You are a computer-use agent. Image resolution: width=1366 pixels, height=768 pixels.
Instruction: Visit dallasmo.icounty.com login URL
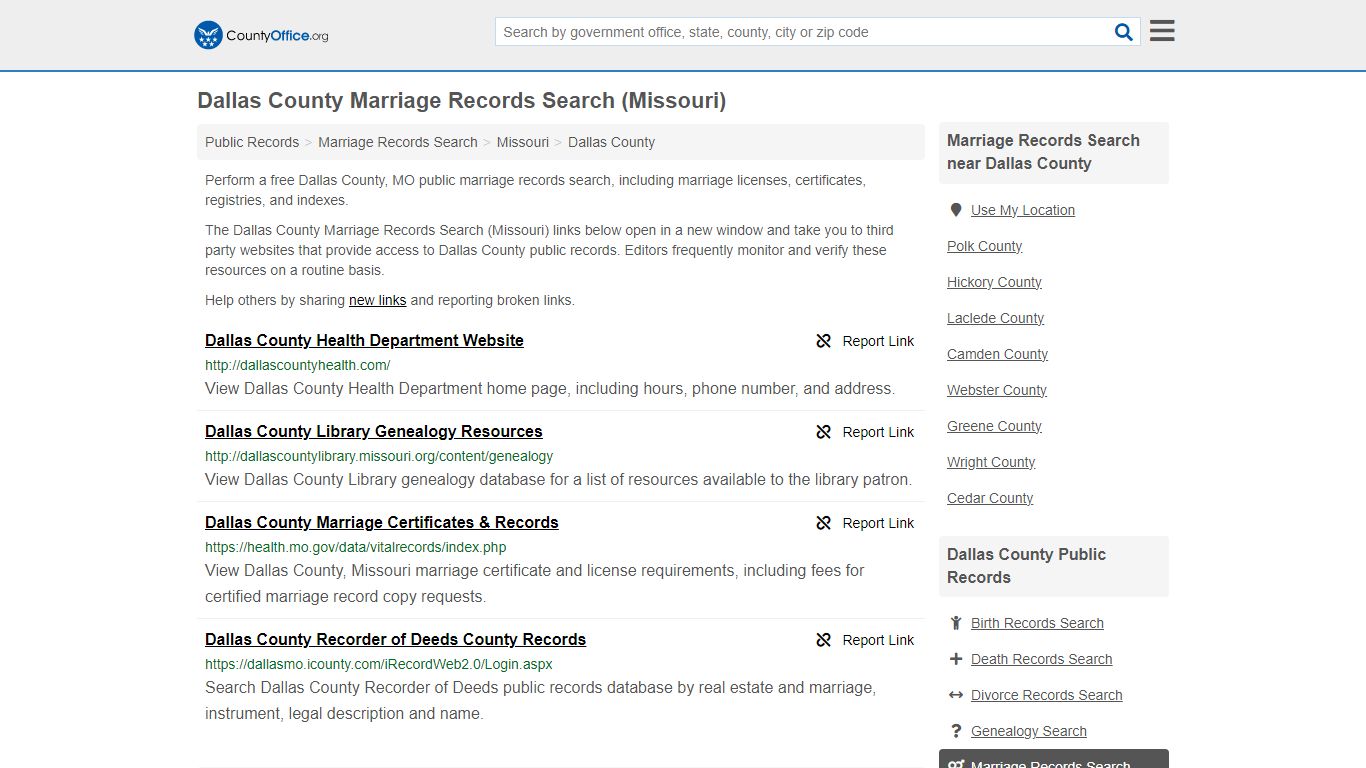tap(379, 664)
